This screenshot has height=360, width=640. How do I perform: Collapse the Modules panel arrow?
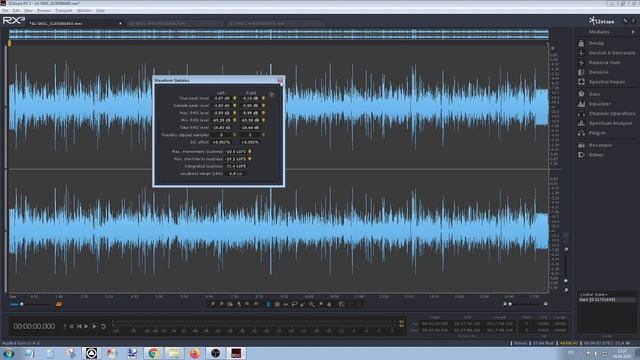click(633, 32)
